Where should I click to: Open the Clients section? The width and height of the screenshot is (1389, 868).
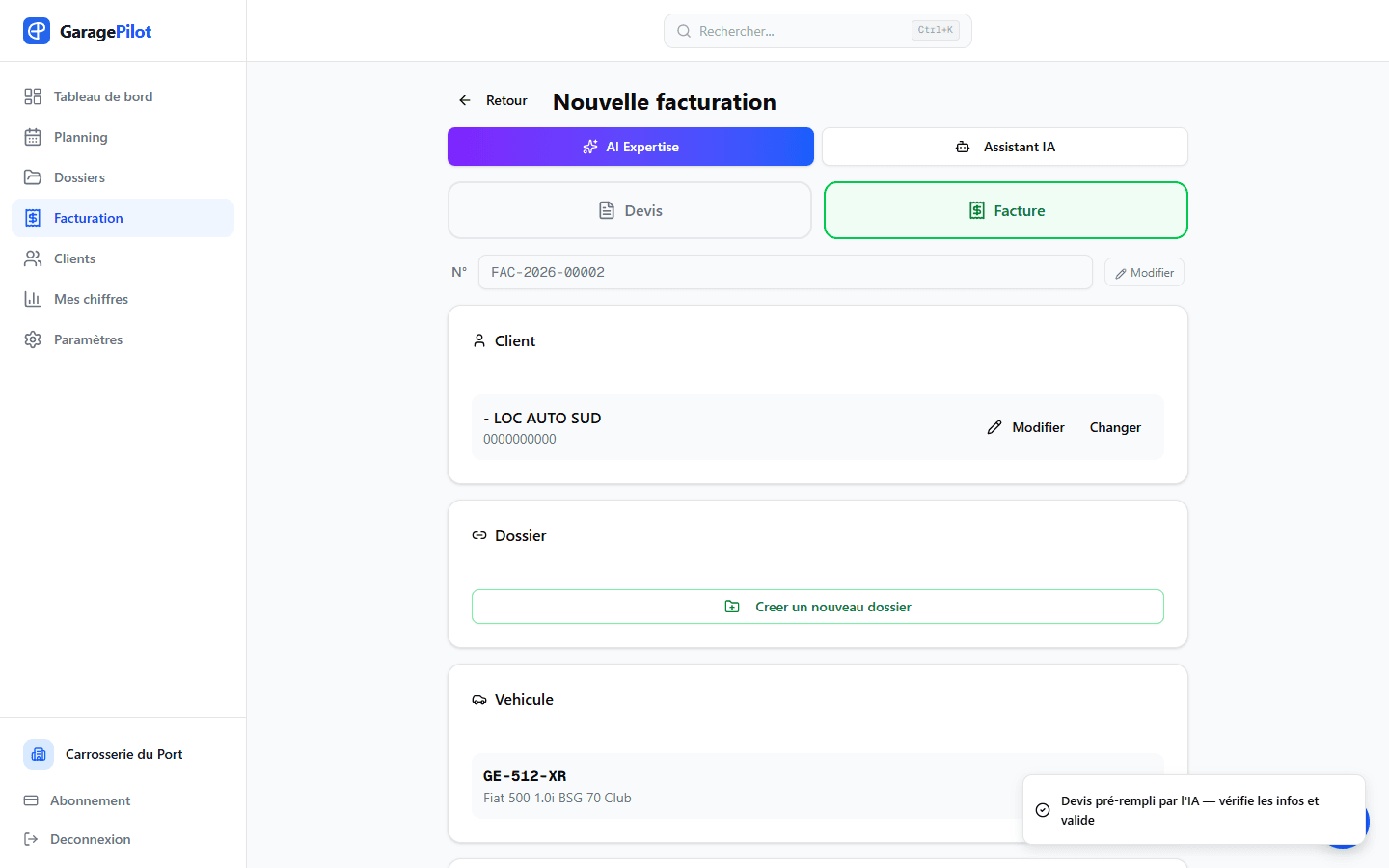123,258
